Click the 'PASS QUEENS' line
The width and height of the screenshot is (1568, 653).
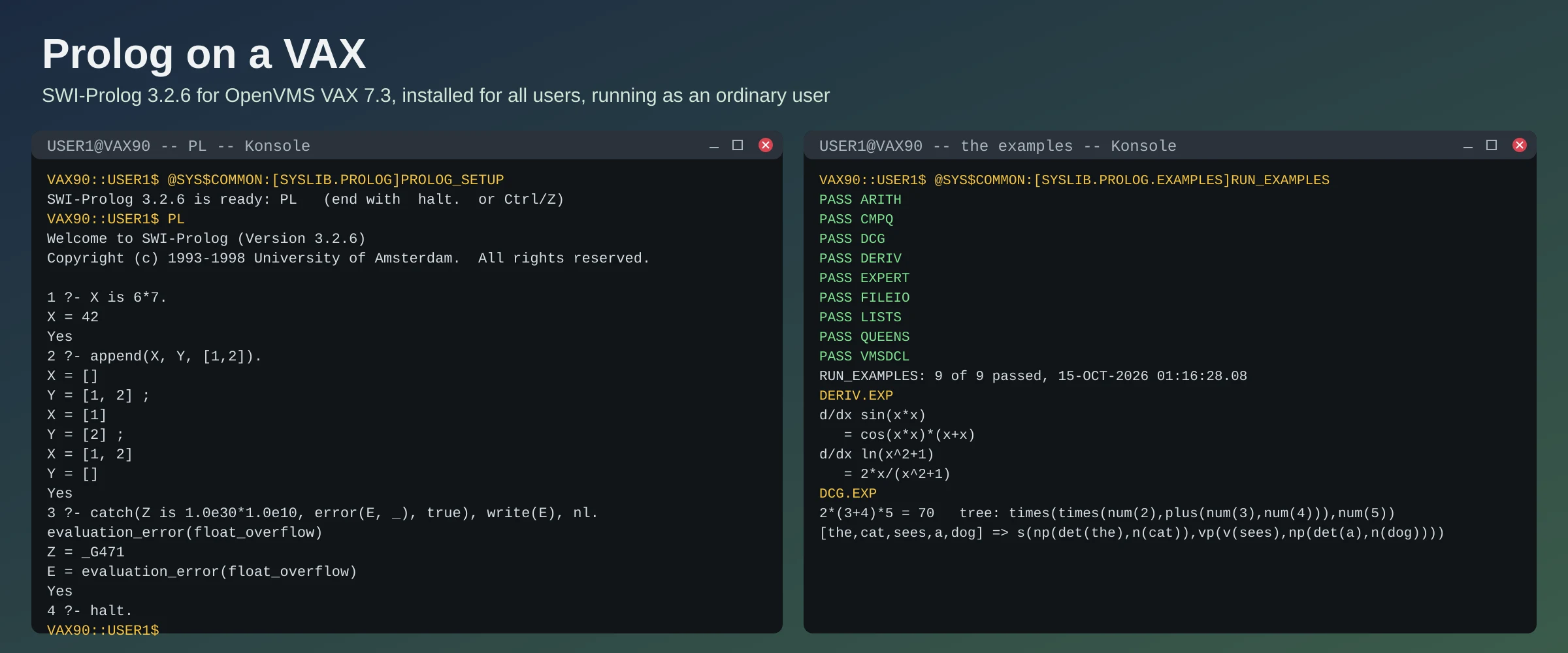(x=864, y=336)
